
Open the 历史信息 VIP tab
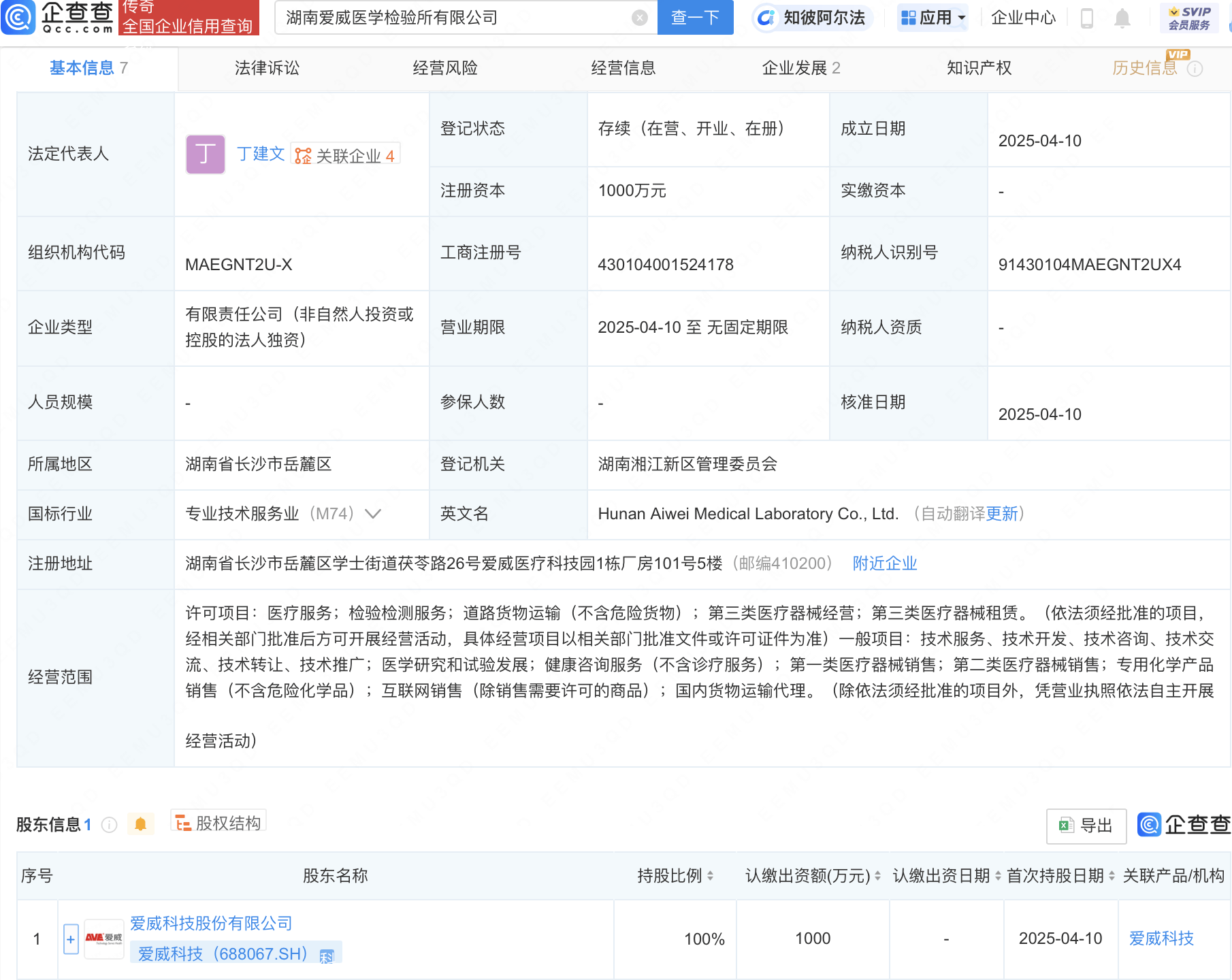point(1145,68)
